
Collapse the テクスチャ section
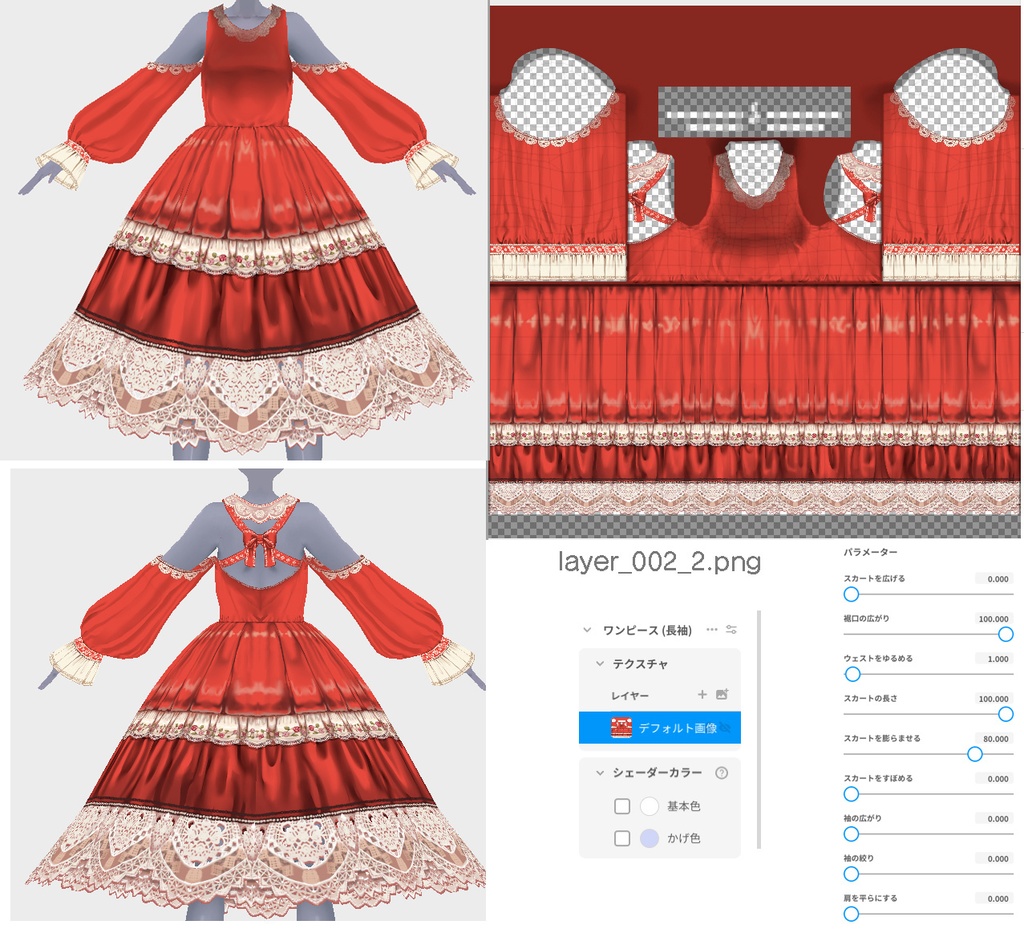(x=599, y=661)
